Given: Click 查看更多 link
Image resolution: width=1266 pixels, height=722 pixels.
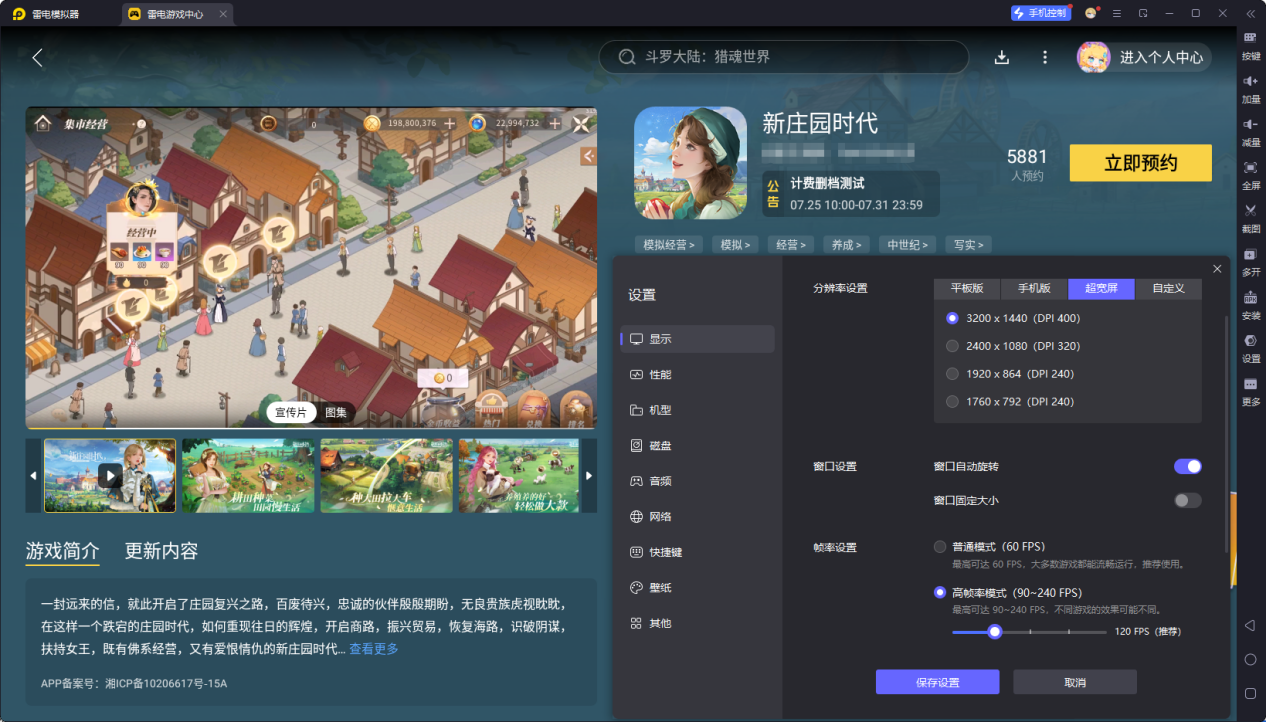Looking at the screenshot, I should (x=373, y=649).
